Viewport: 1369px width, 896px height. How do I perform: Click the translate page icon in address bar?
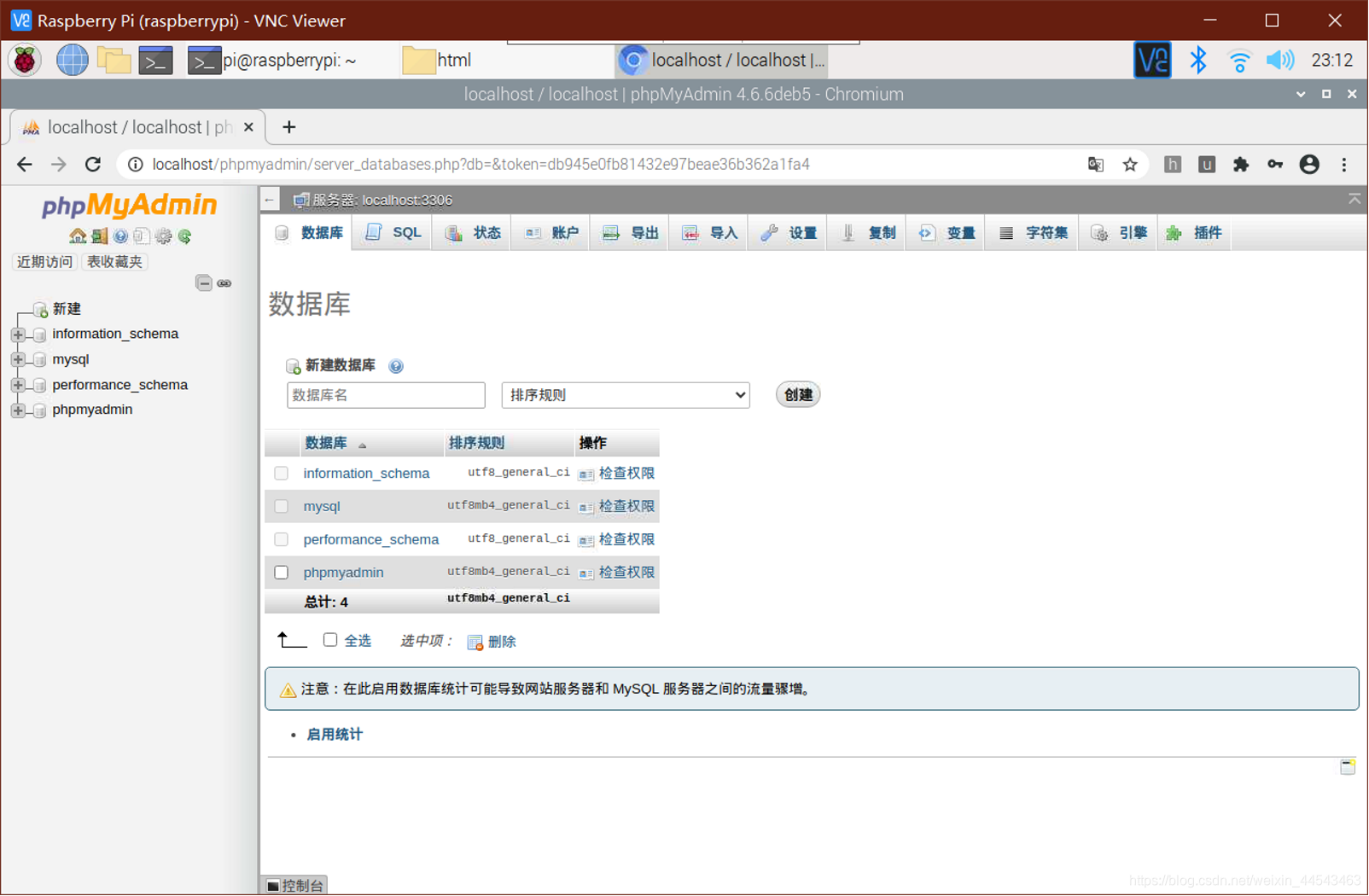(x=1096, y=165)
